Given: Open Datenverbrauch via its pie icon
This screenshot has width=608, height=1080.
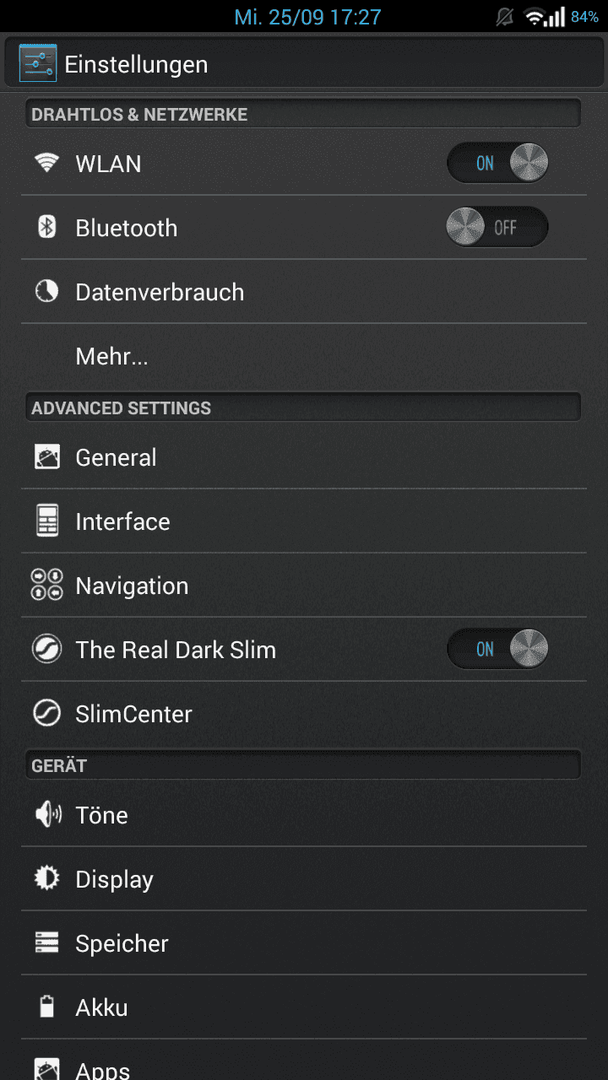Looking at the screenshot, I should click(x=46, y=291).
